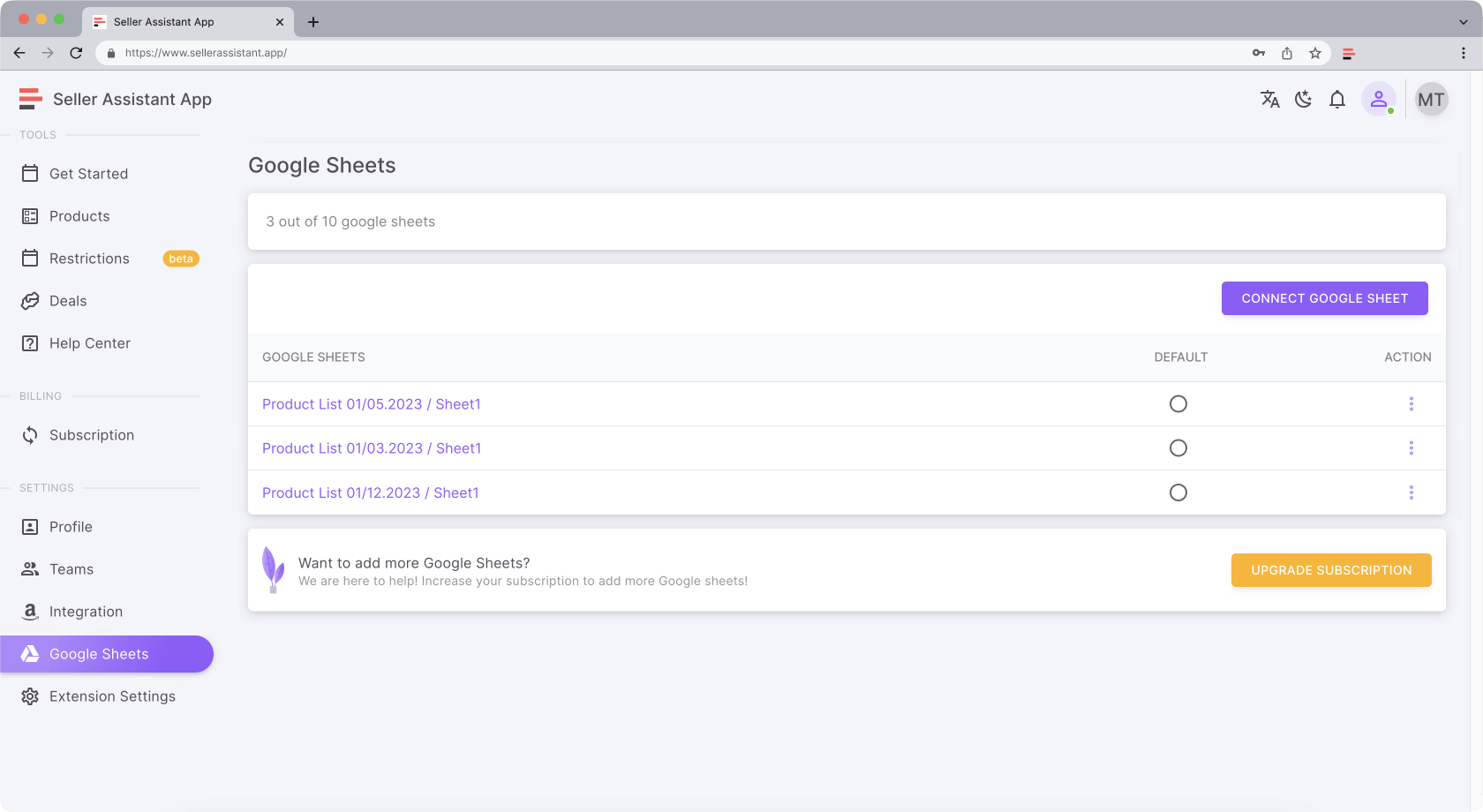This screenshot has width=1483, height=812.
Task: Bookmark this page with star icon
Action: point(1315,53)
